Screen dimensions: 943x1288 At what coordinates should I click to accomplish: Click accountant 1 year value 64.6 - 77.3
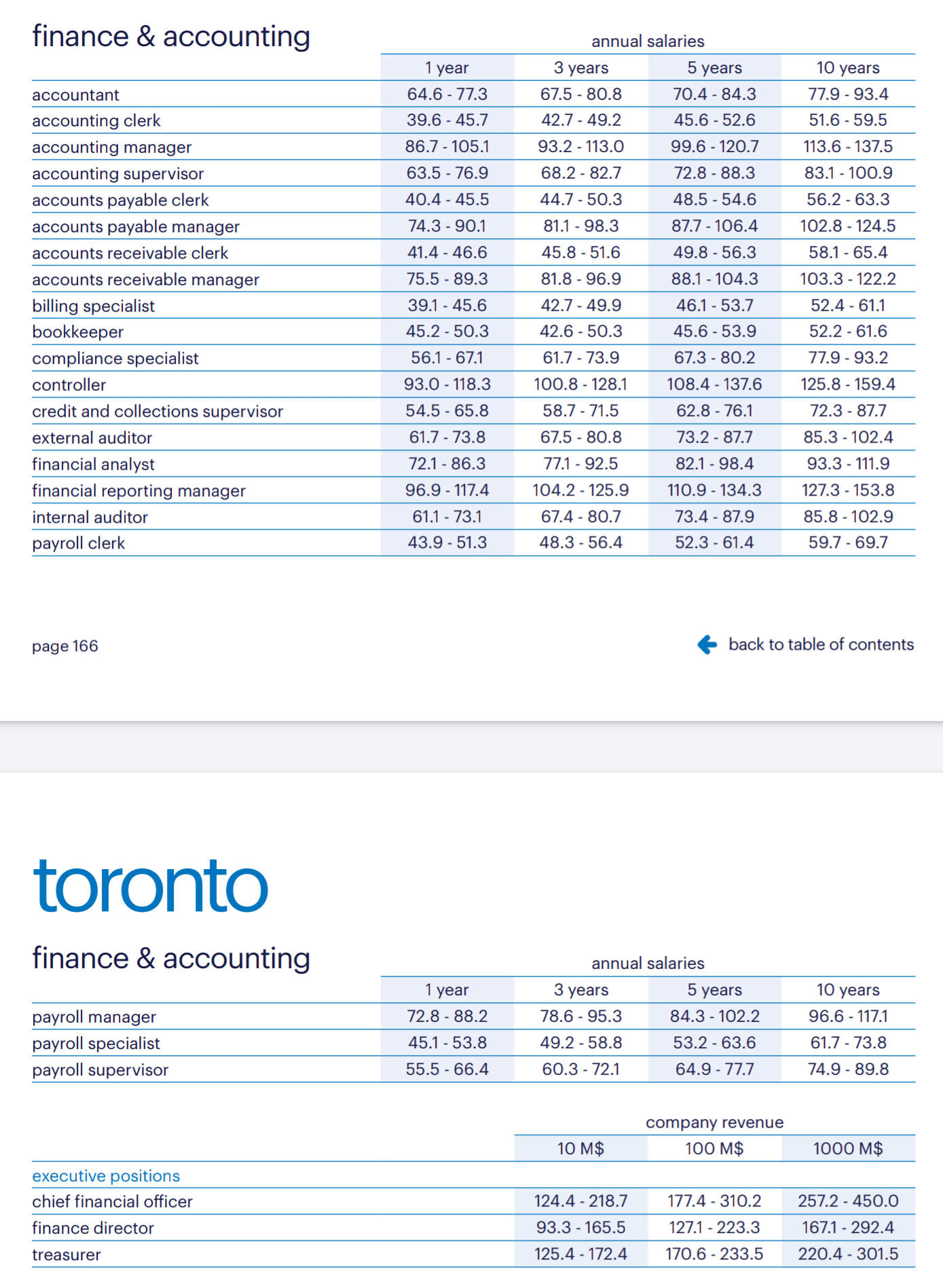[x=447, y=94]
